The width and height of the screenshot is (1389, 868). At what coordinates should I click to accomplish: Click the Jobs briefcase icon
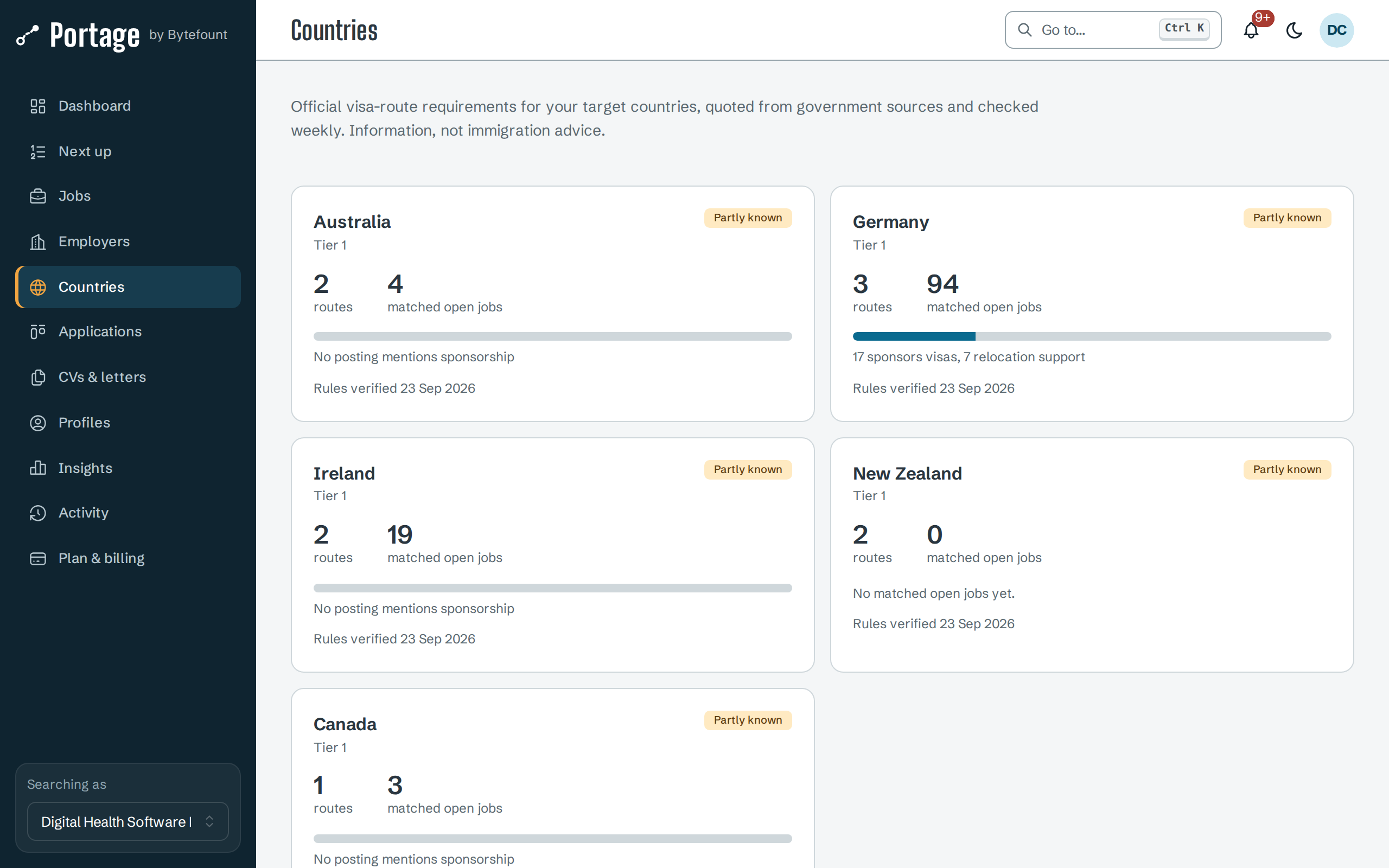(x=38, y=196)
